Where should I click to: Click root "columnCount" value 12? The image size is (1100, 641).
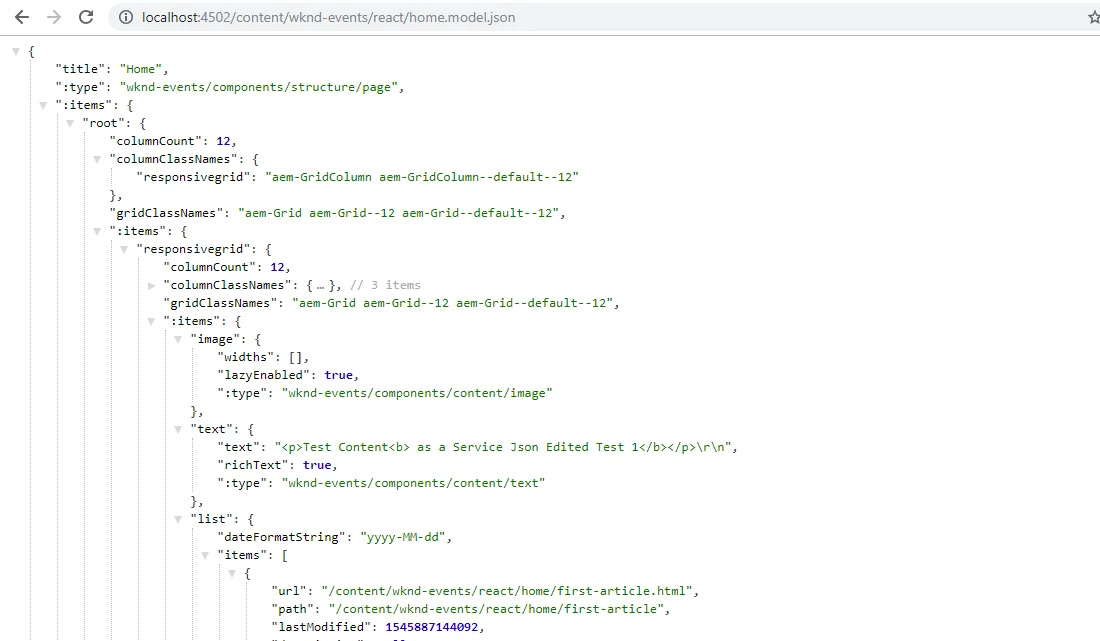[223, 141]
